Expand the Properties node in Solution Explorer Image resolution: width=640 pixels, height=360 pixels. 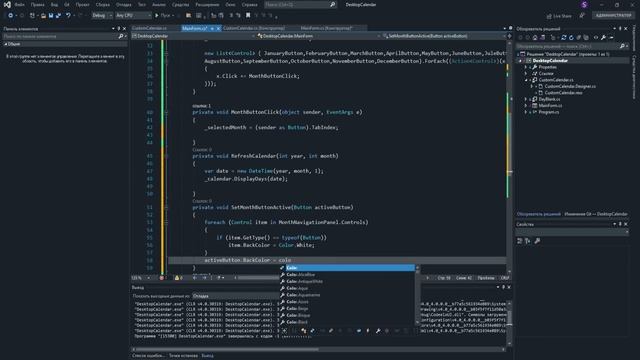526,67
